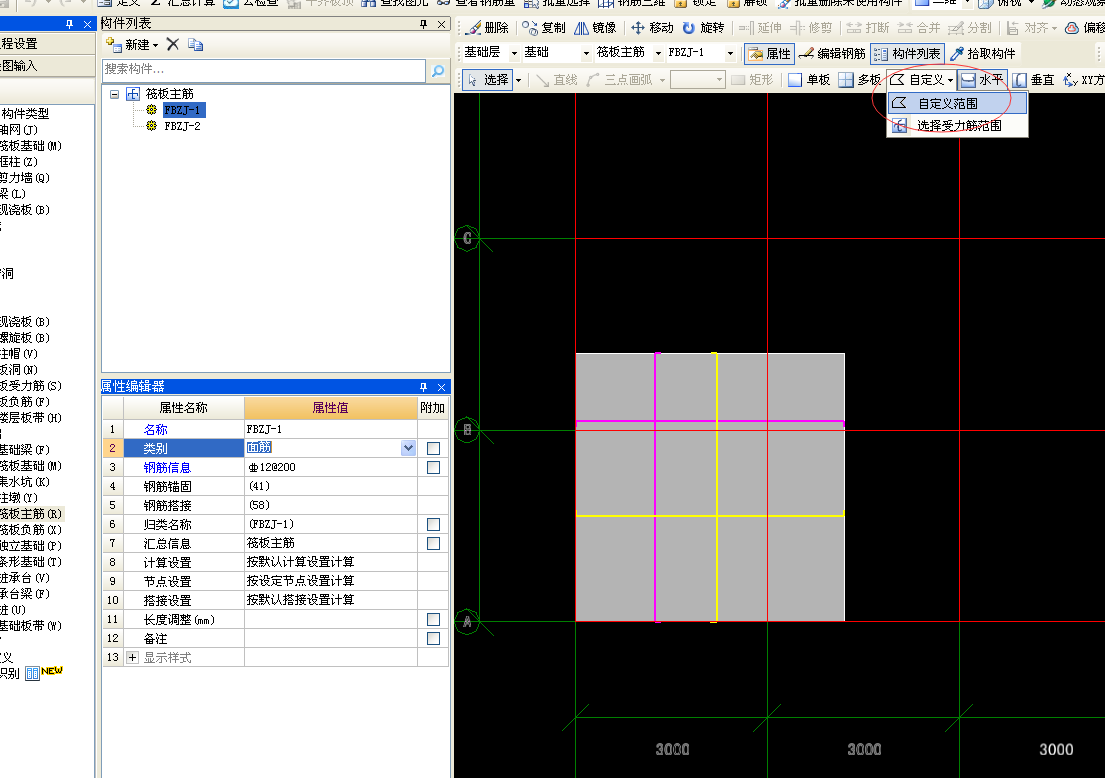Viewport: 1105px width, 778px height.
Task: Choose 自定义范围 from dropdown menu
Action: point(957,104)
